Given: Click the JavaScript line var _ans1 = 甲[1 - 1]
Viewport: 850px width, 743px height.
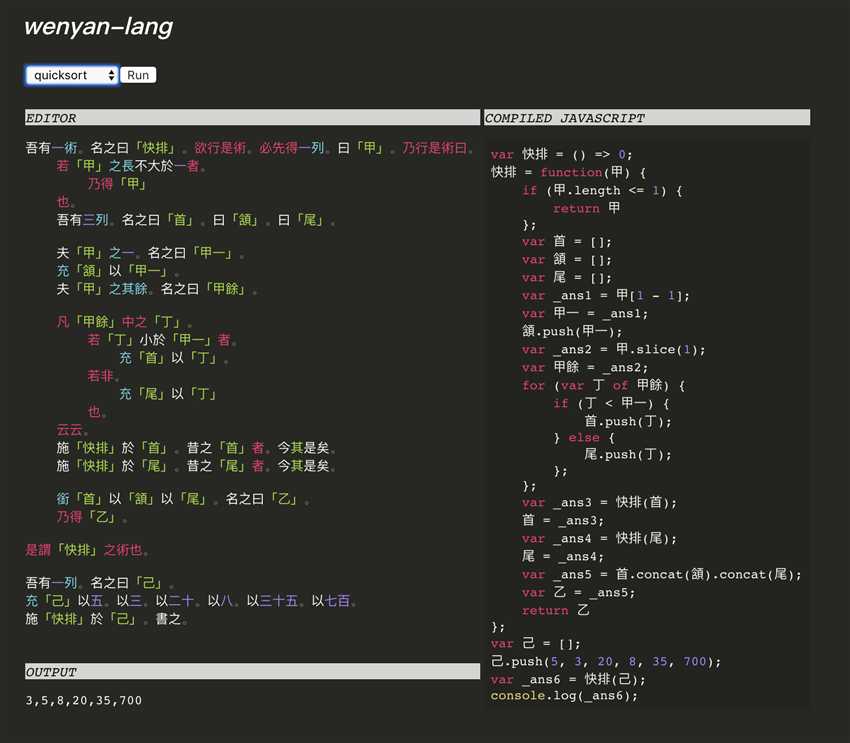Looking at the screenshot, I should 606,295.
